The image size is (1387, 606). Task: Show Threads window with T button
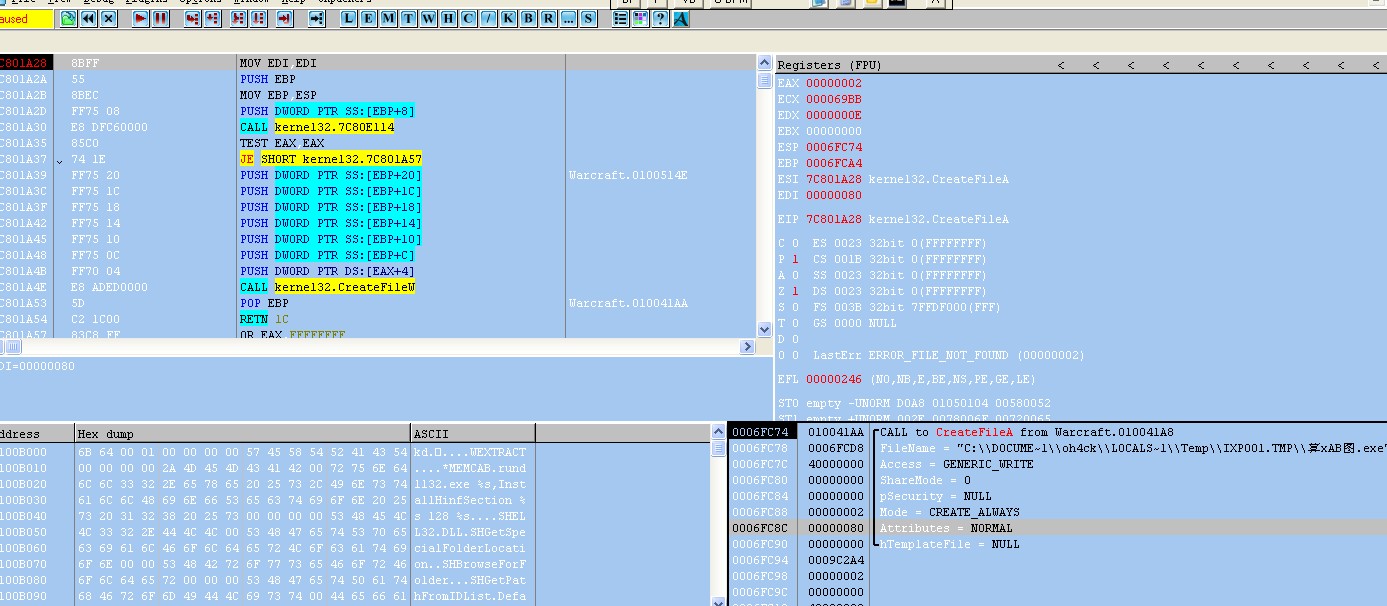(407, 19)
